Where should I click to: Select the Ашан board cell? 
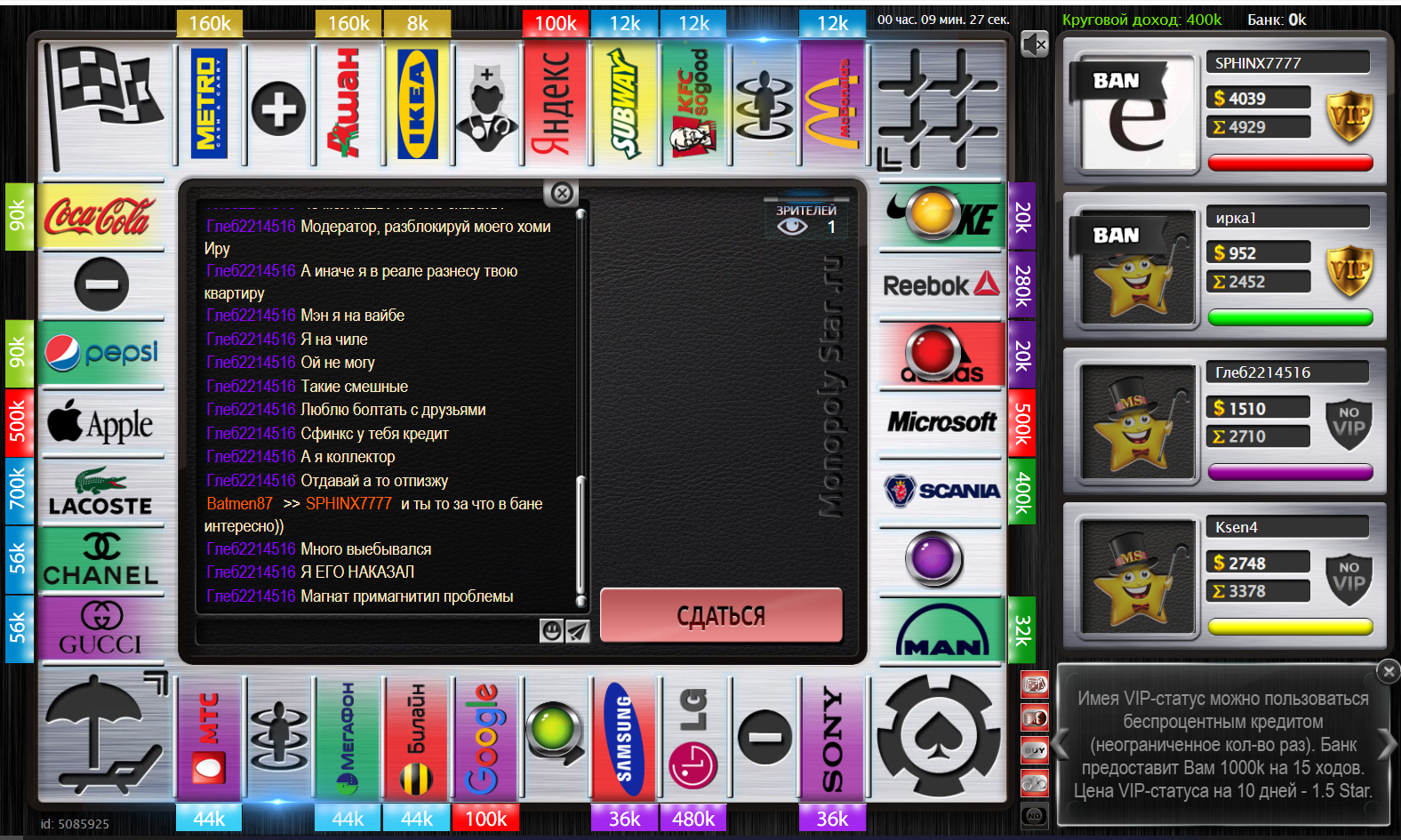pos(348,104)
